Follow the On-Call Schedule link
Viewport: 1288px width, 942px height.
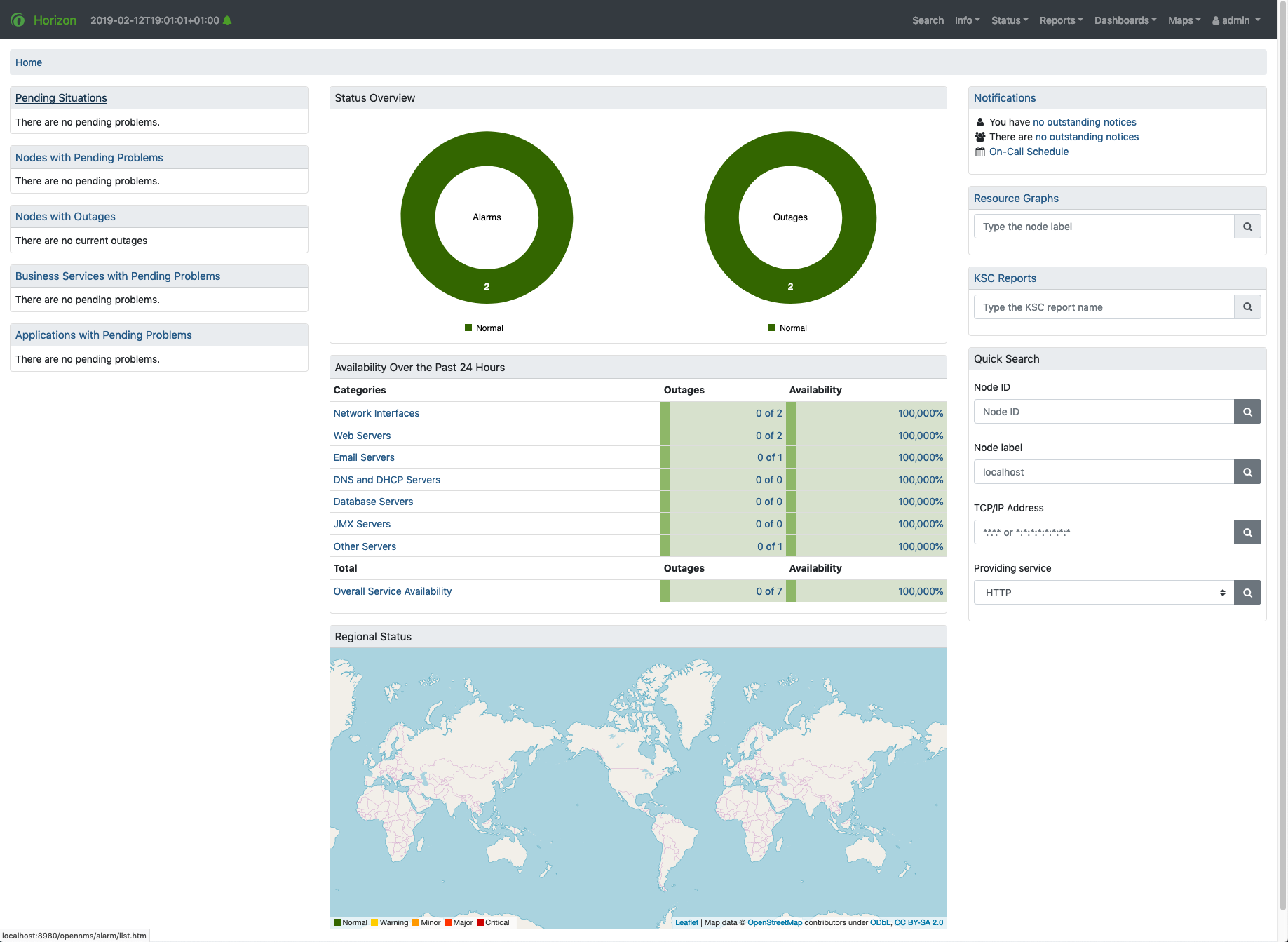[1029, 152]
